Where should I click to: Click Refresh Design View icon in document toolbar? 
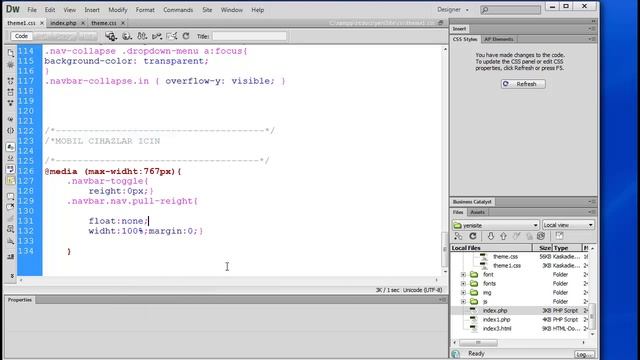click(186, 36)
